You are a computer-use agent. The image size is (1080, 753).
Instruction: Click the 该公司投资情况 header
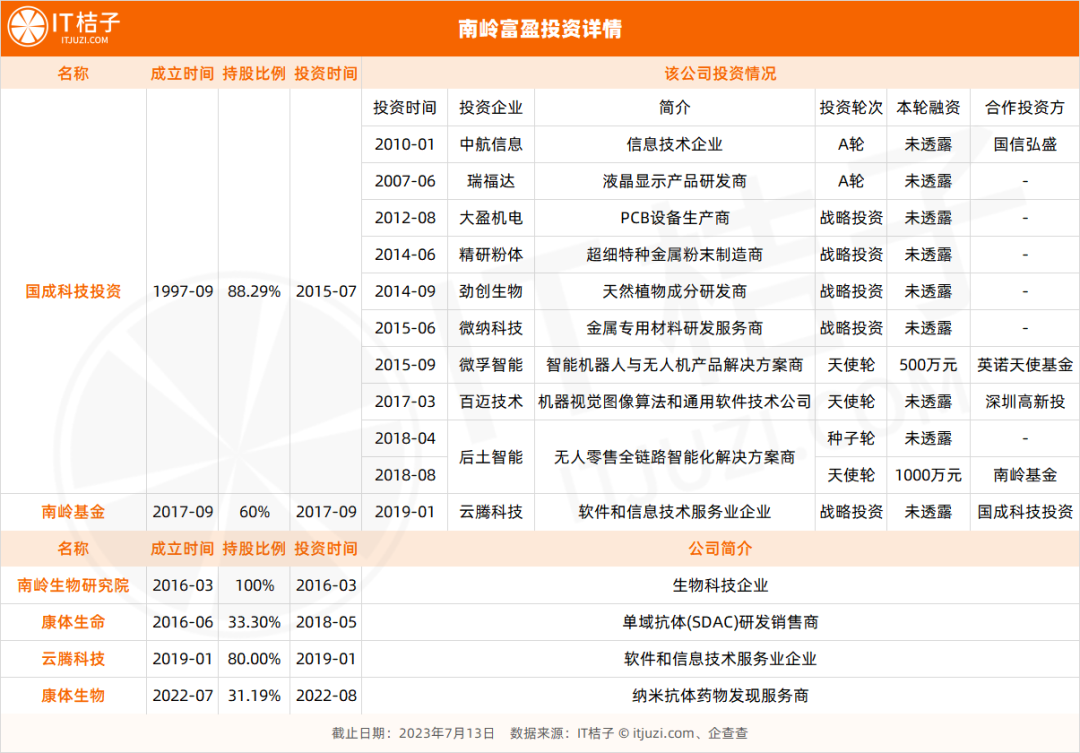click(x=720, y=74)
